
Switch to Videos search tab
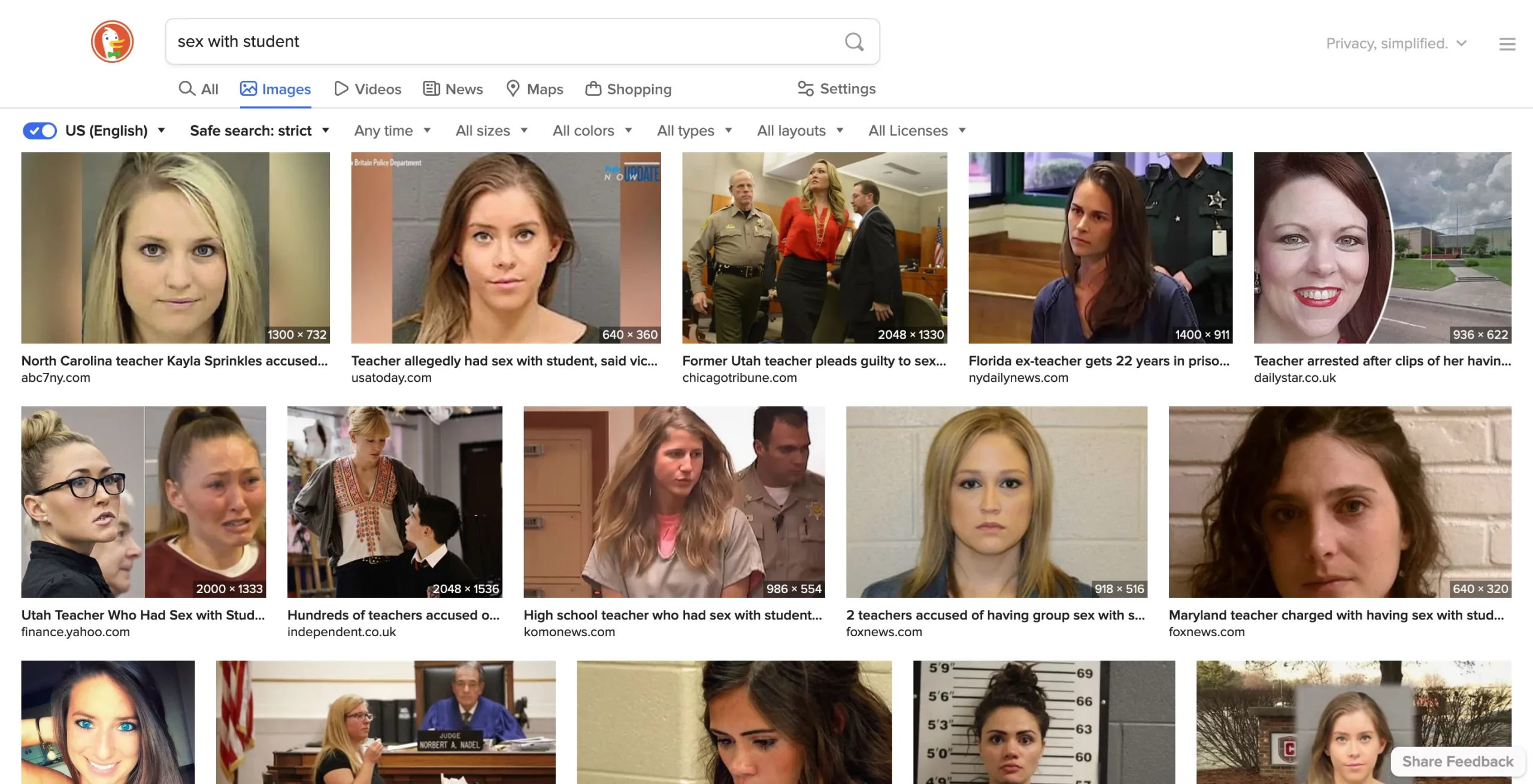368,89
